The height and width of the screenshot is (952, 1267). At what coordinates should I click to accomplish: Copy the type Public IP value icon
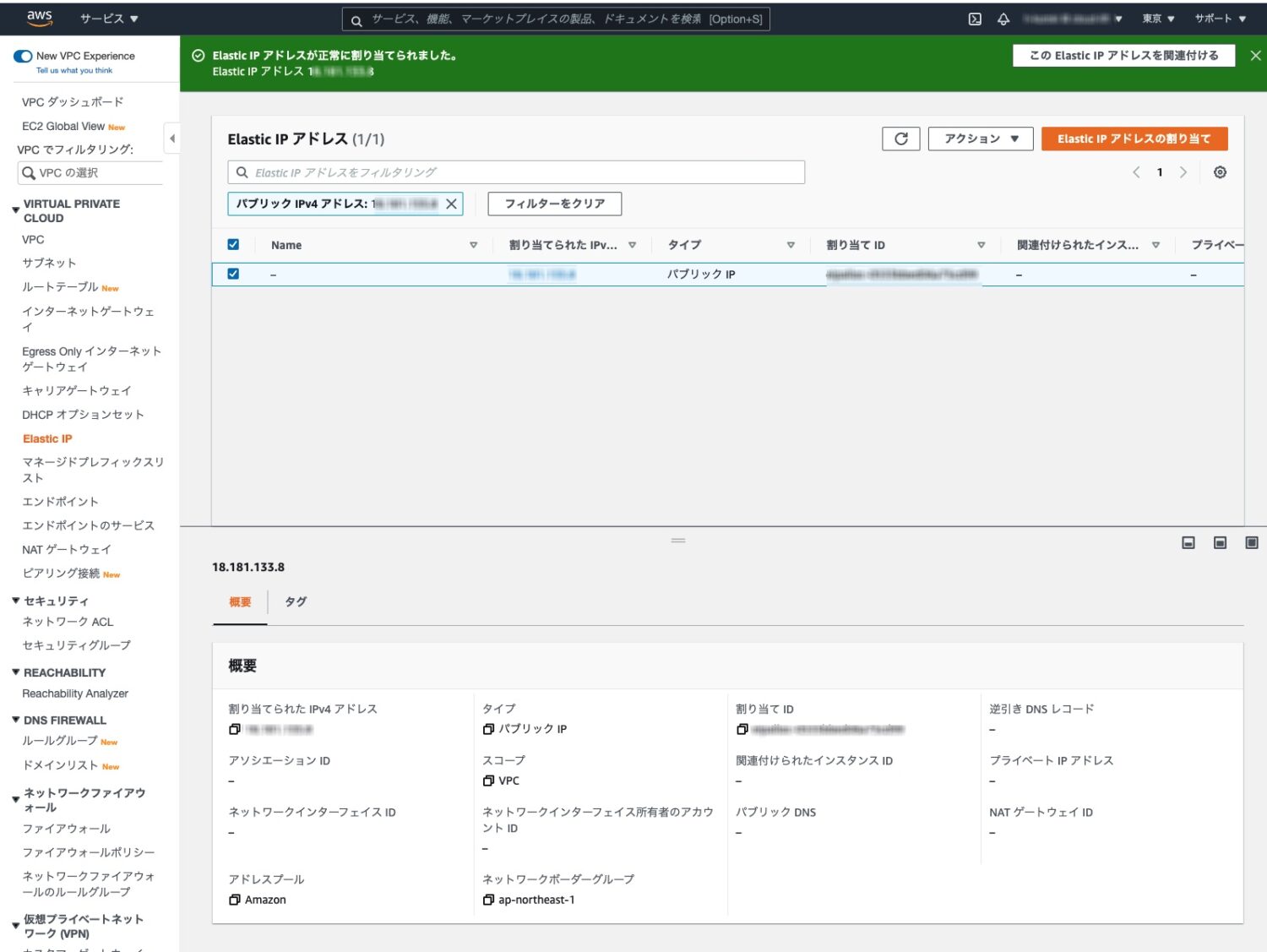[x=488, y=729]
